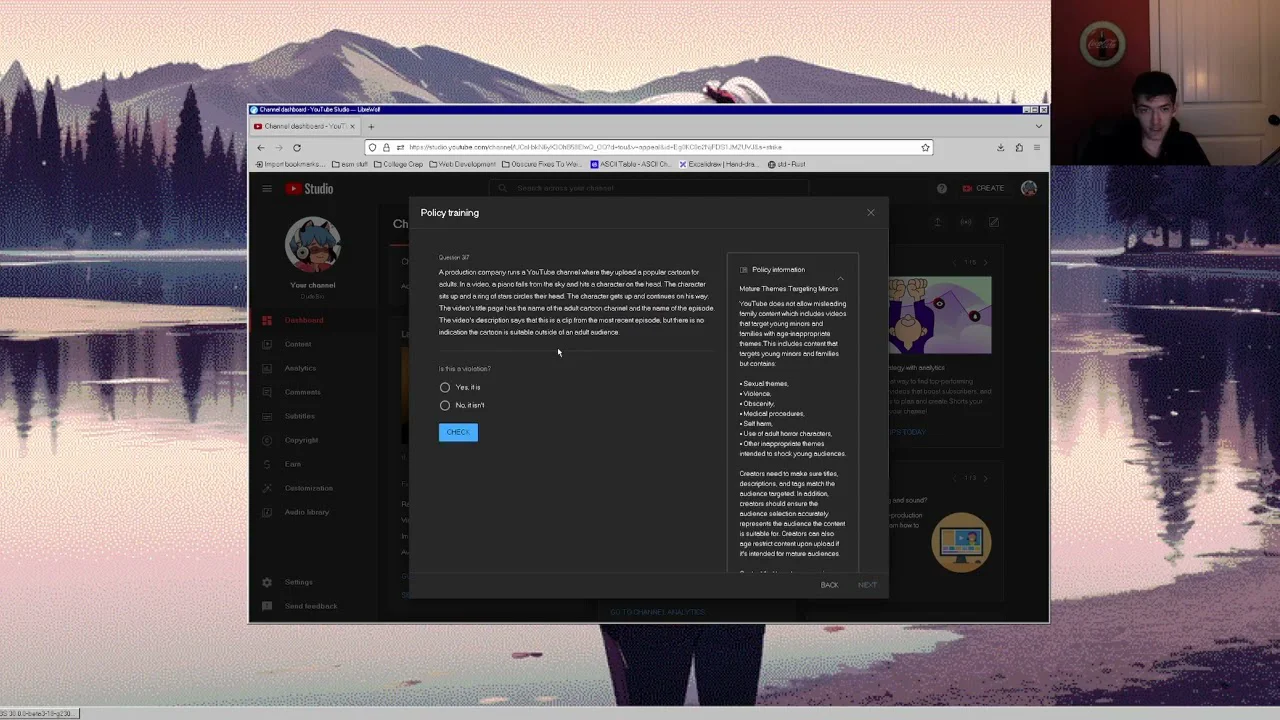
Task: Click the Audio library icon in sidebar
Action: click(267, 512)
